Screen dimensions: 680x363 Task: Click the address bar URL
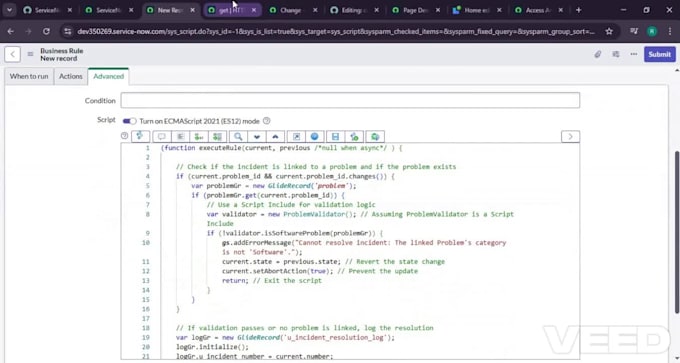click(336, 31)
